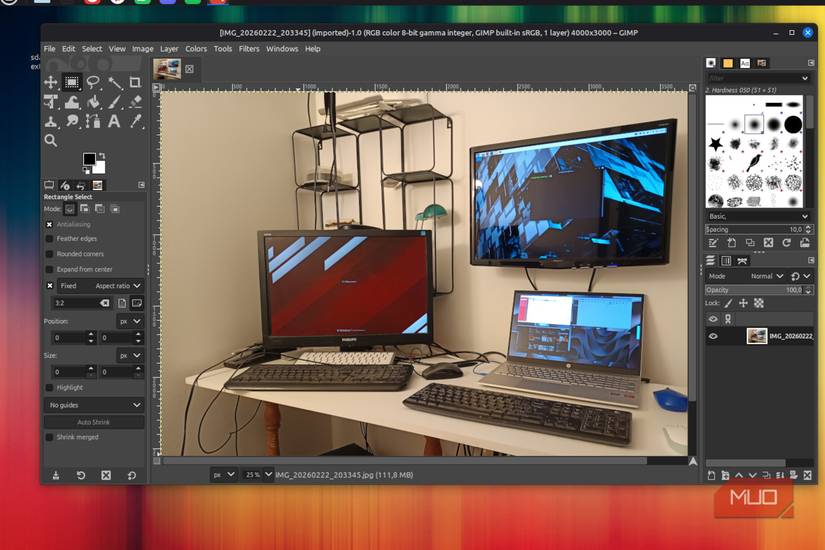
Task: Enable Expand from center option
Action: point(49,269)
